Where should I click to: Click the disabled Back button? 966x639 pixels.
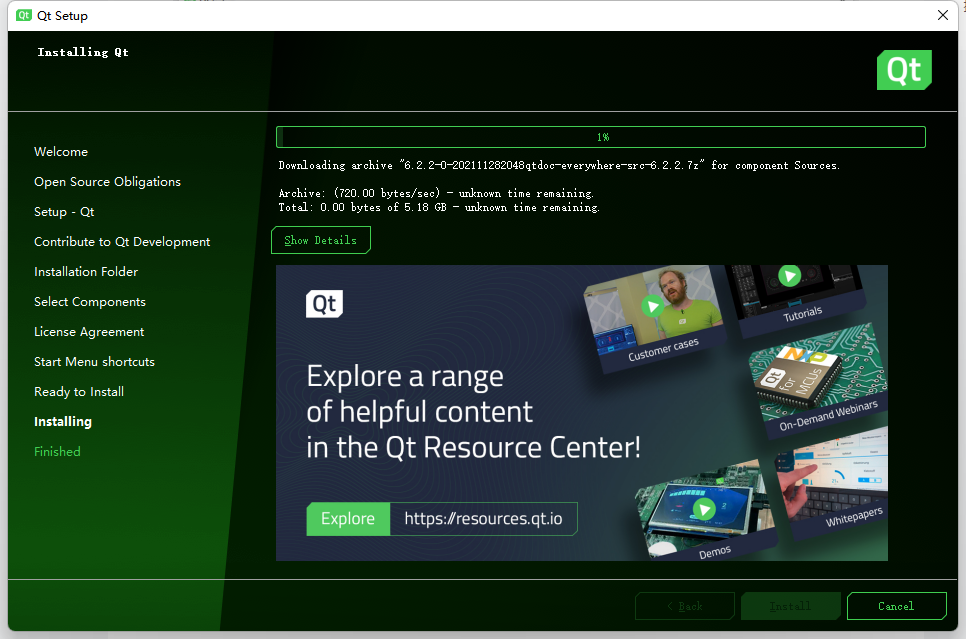pyautogui.click(x=684, y=606)
